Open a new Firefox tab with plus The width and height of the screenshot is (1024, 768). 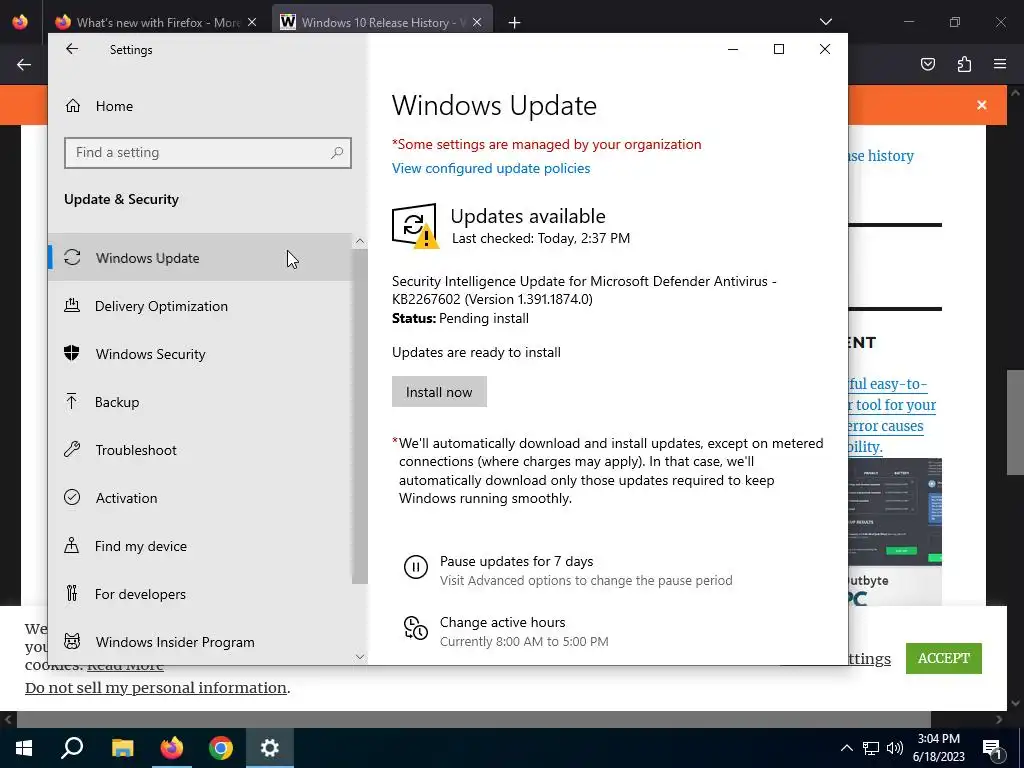point(515,23)
